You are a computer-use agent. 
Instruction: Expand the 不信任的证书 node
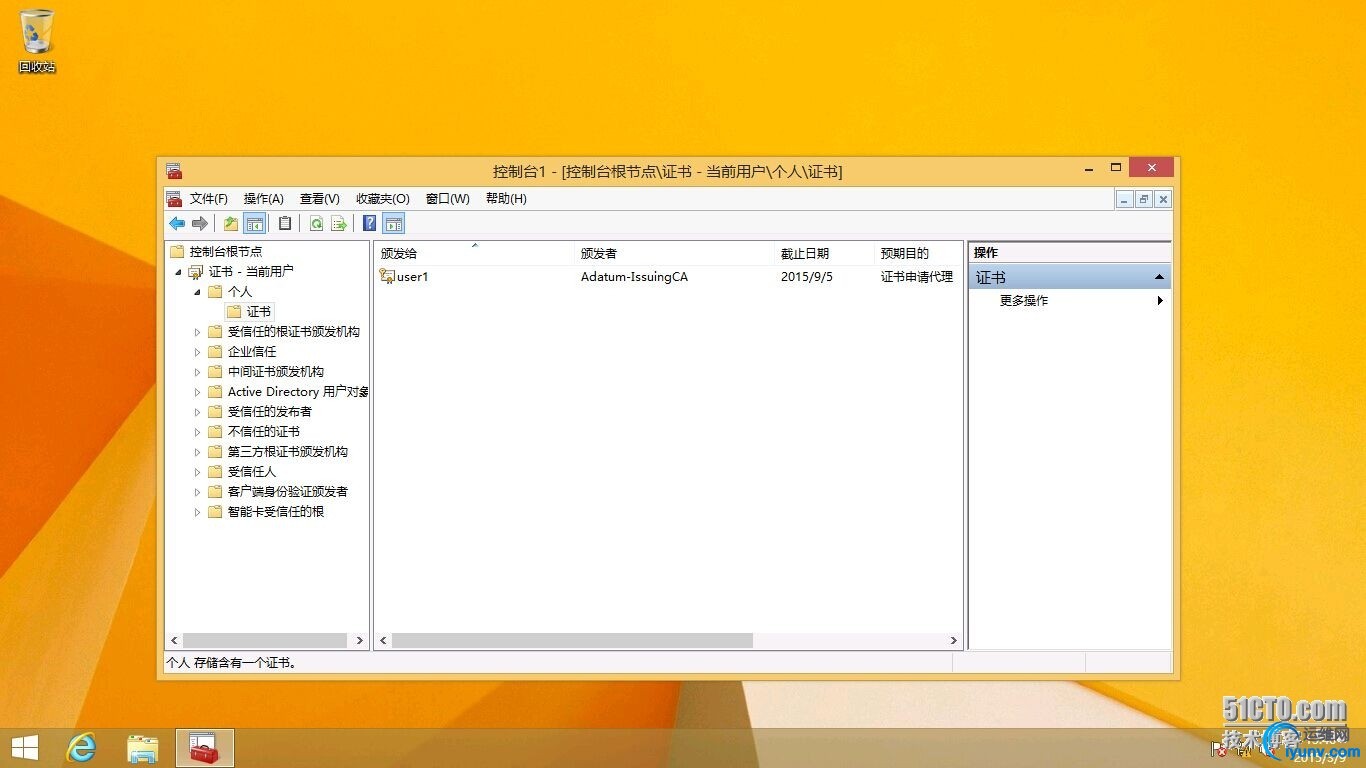(198, 432)
